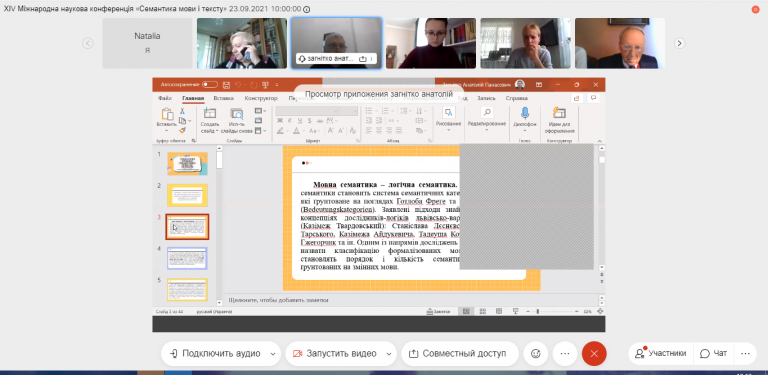Expand video options arrow next to Запустить видео
The width and height of the screenshot is (768, 375).
click(389, 354)
